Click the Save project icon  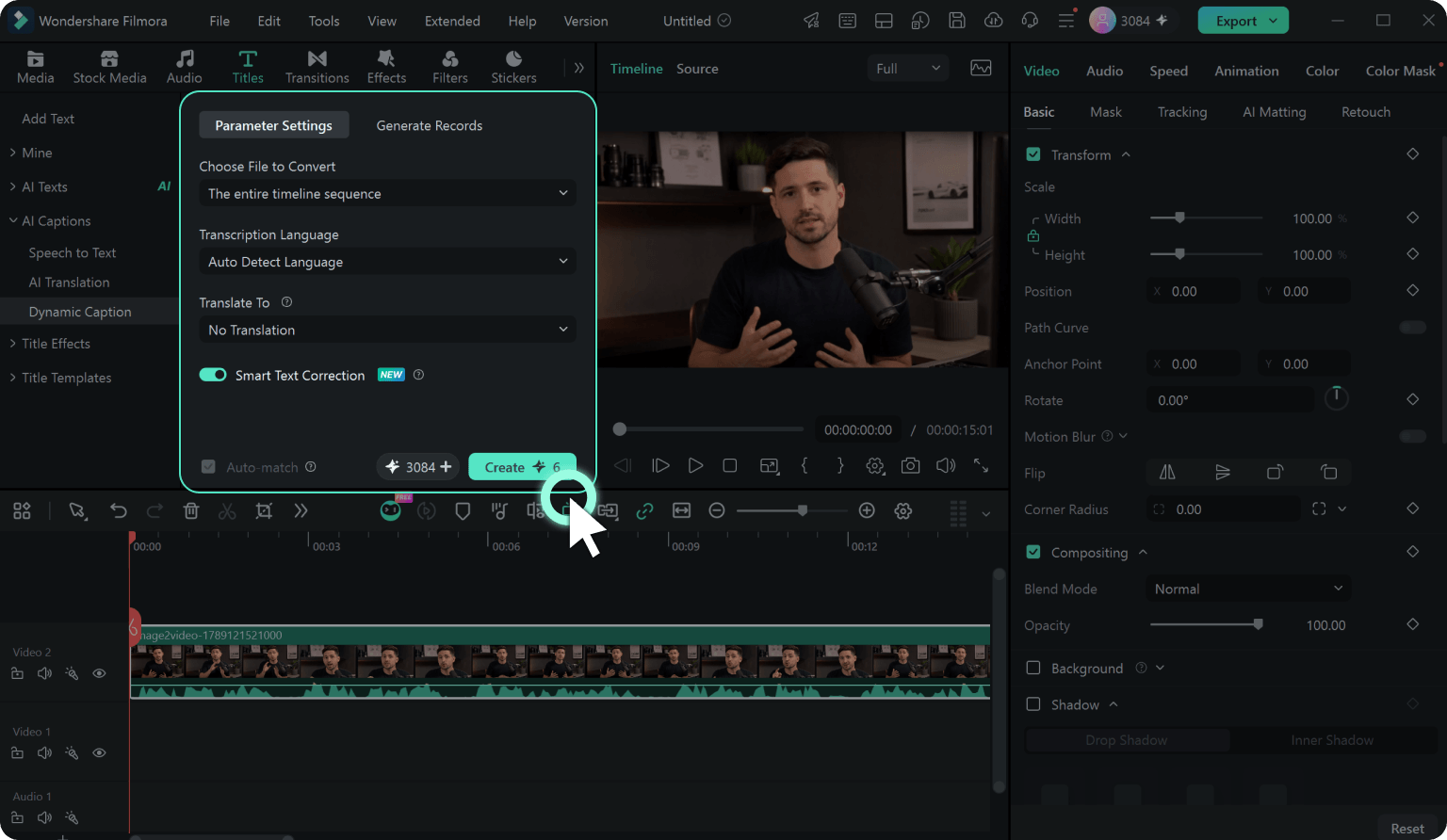[x=957, y=21]
